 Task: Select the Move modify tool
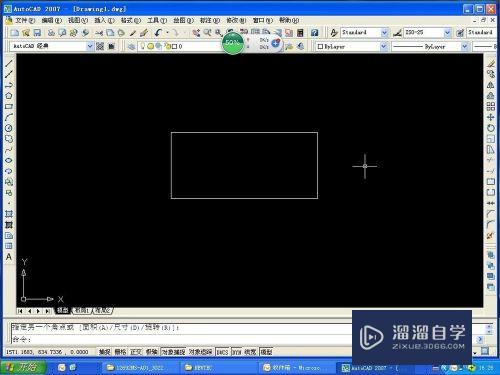tap(490, 117)
